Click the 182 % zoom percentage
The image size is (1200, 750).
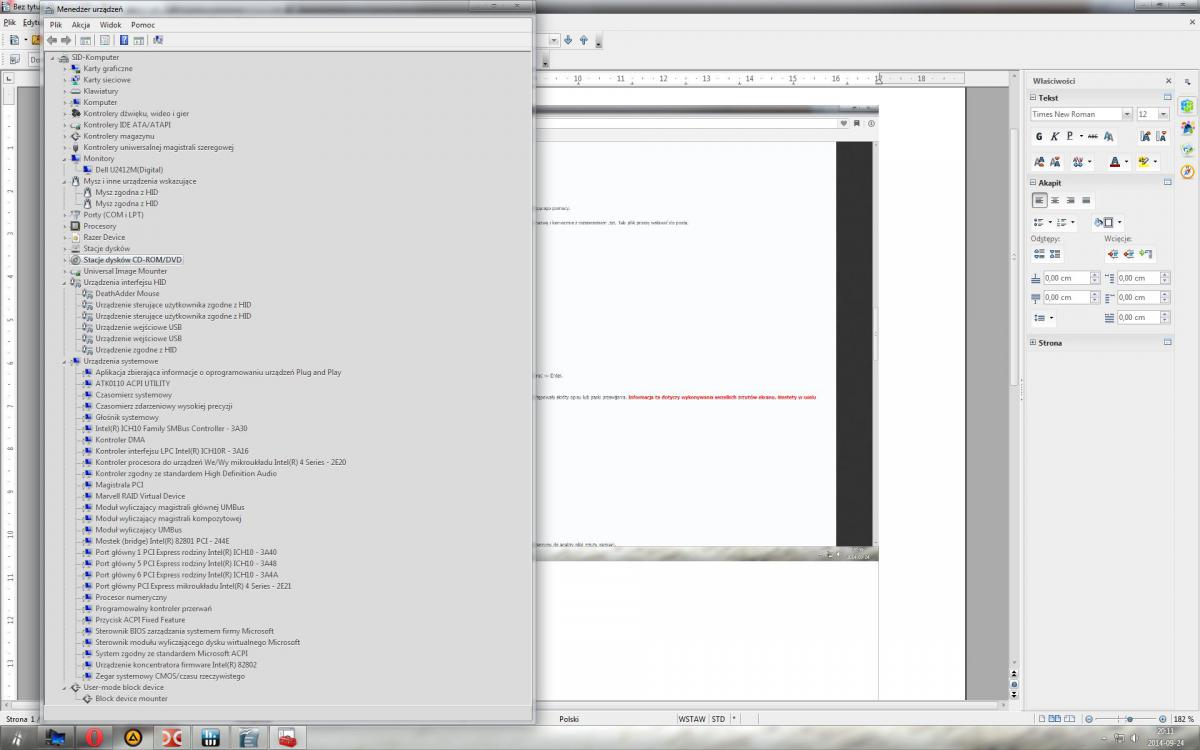tap(1184, 719)
